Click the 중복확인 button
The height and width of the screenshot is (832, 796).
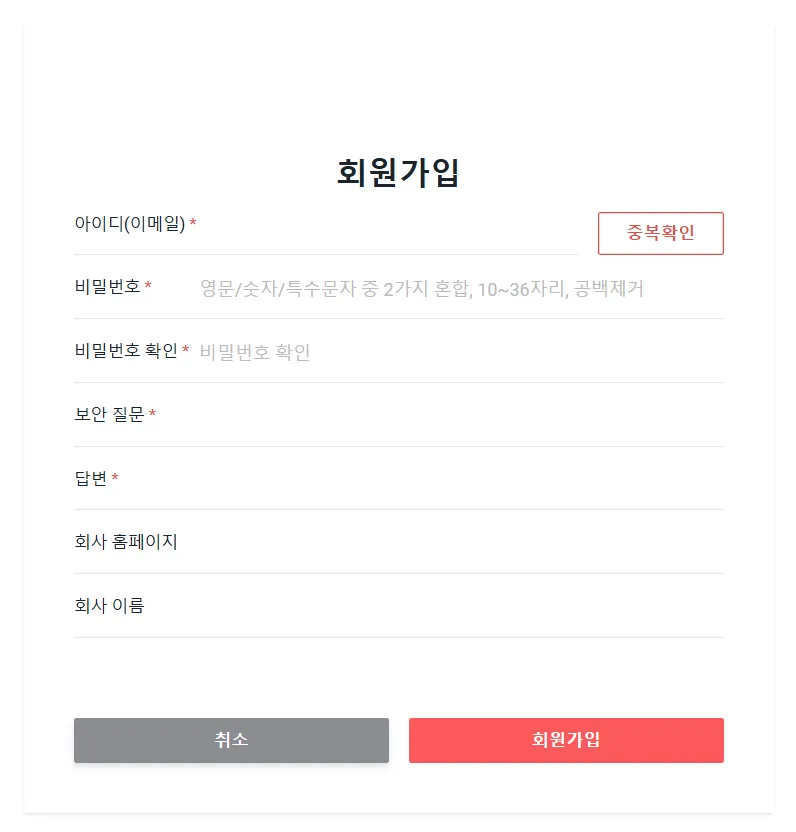point(660,233)
